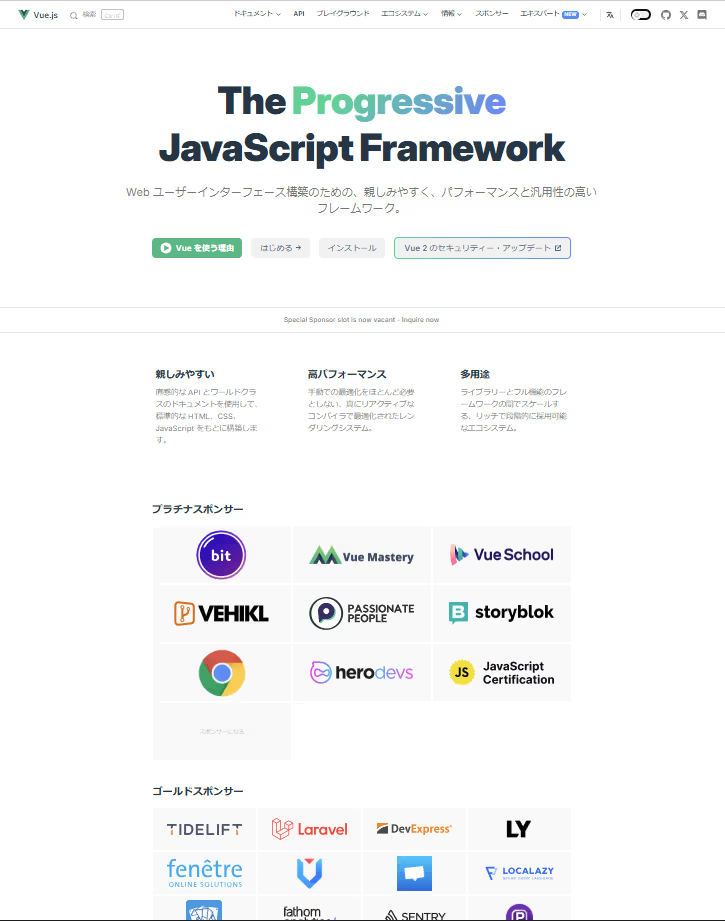
Task: Open the TIDELIFT gold sponsor logo
Action: (204, 829)
